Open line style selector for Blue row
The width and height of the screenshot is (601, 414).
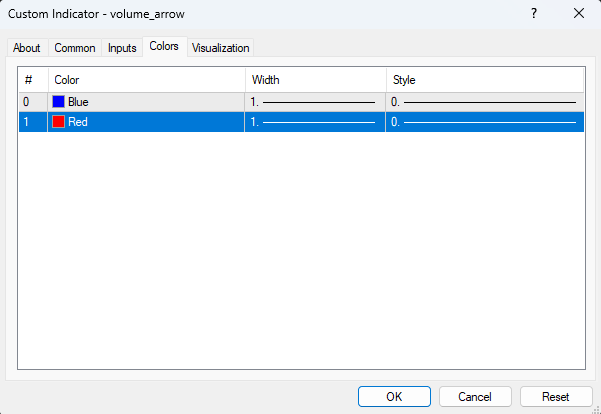[484, 102]
